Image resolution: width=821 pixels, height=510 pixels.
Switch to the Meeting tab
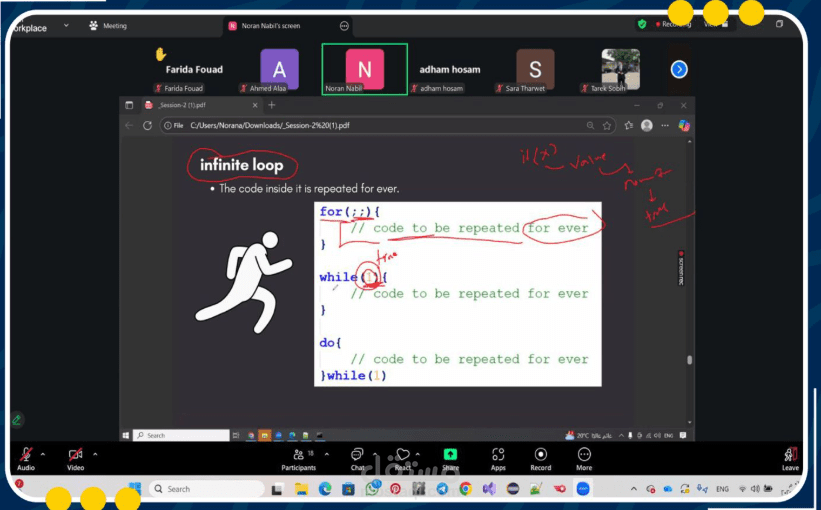pos(108,26)
